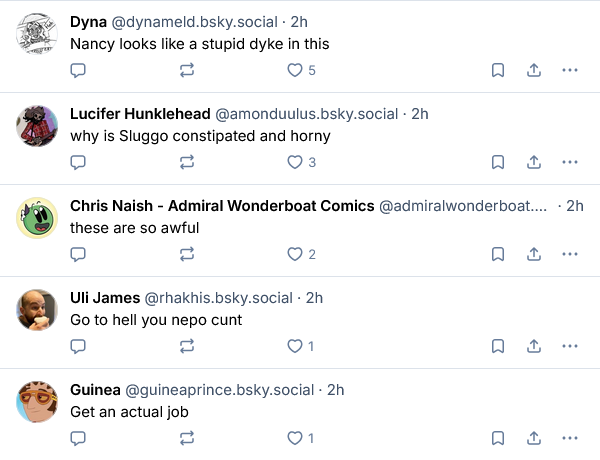Bookmark Chris Naish's post
This screenshot has width=600, height=460.
click(x=497, y=254)
